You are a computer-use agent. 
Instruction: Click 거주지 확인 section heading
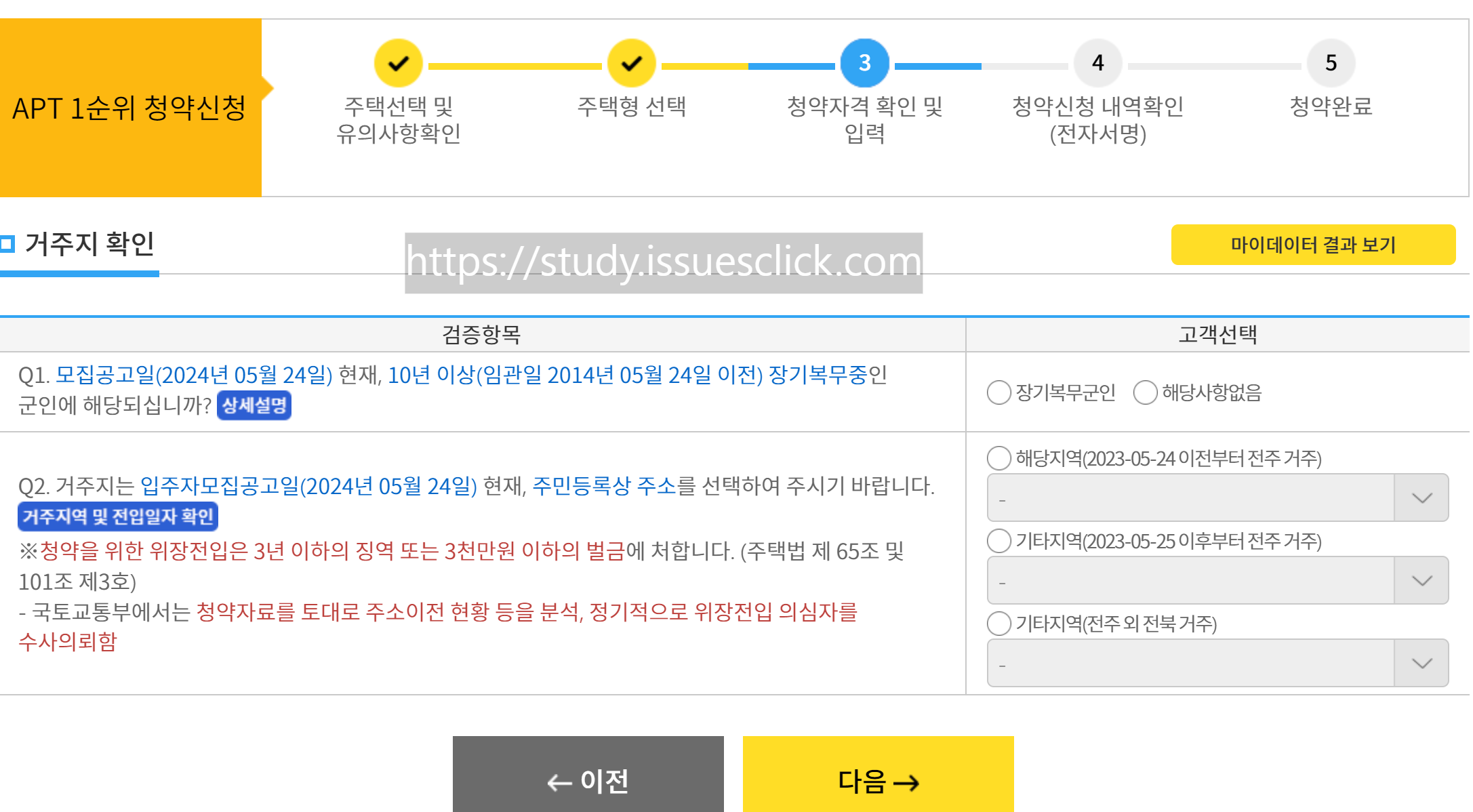coord(90,244)
